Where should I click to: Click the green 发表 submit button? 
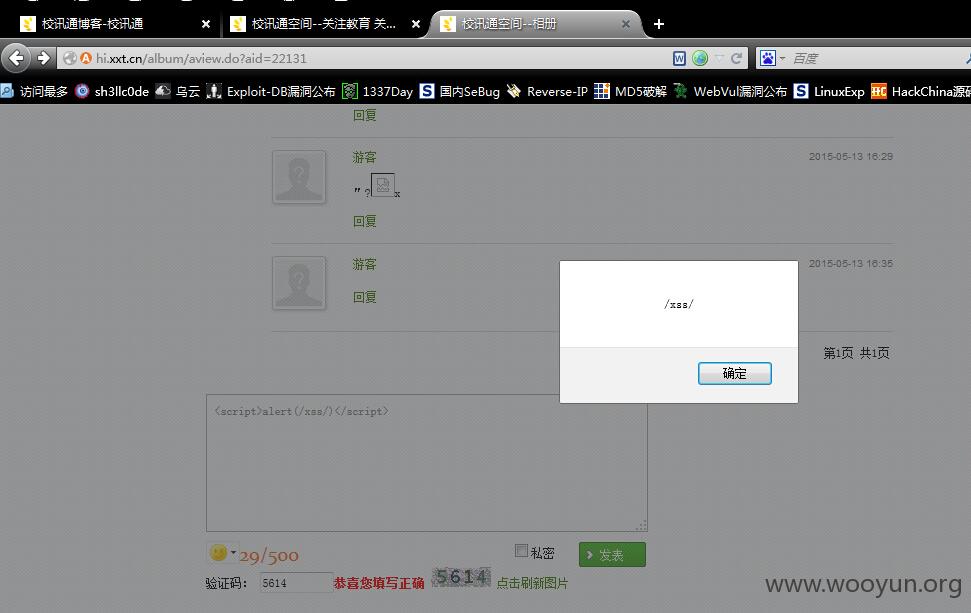(612, 555)
